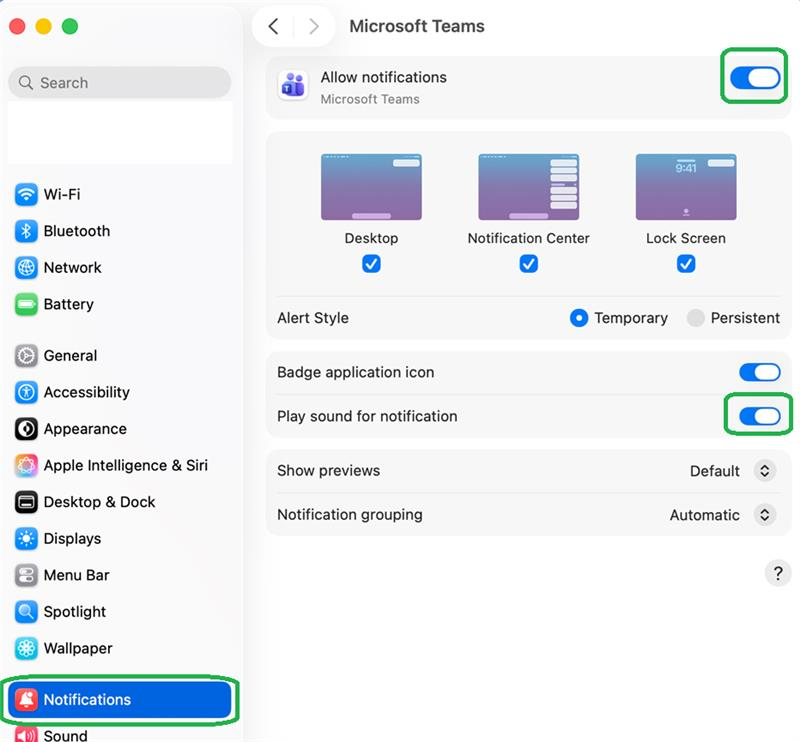Open the Displays pane
Viewport: 800px width, 742px height.
tap(120, 539)
